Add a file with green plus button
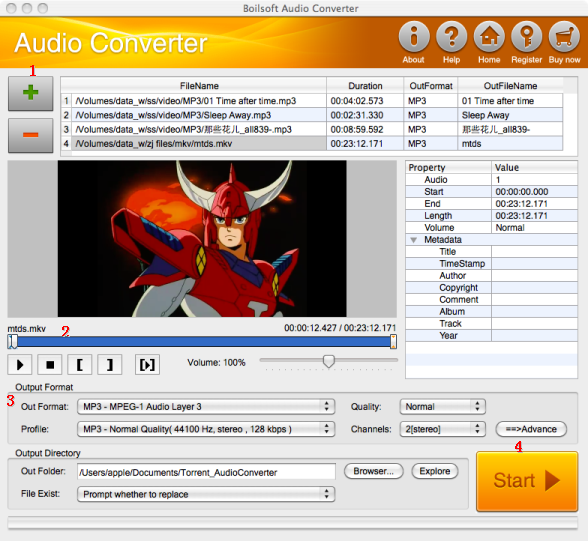Viewport: 588px width, 541px height. click(x=30, y=93)
